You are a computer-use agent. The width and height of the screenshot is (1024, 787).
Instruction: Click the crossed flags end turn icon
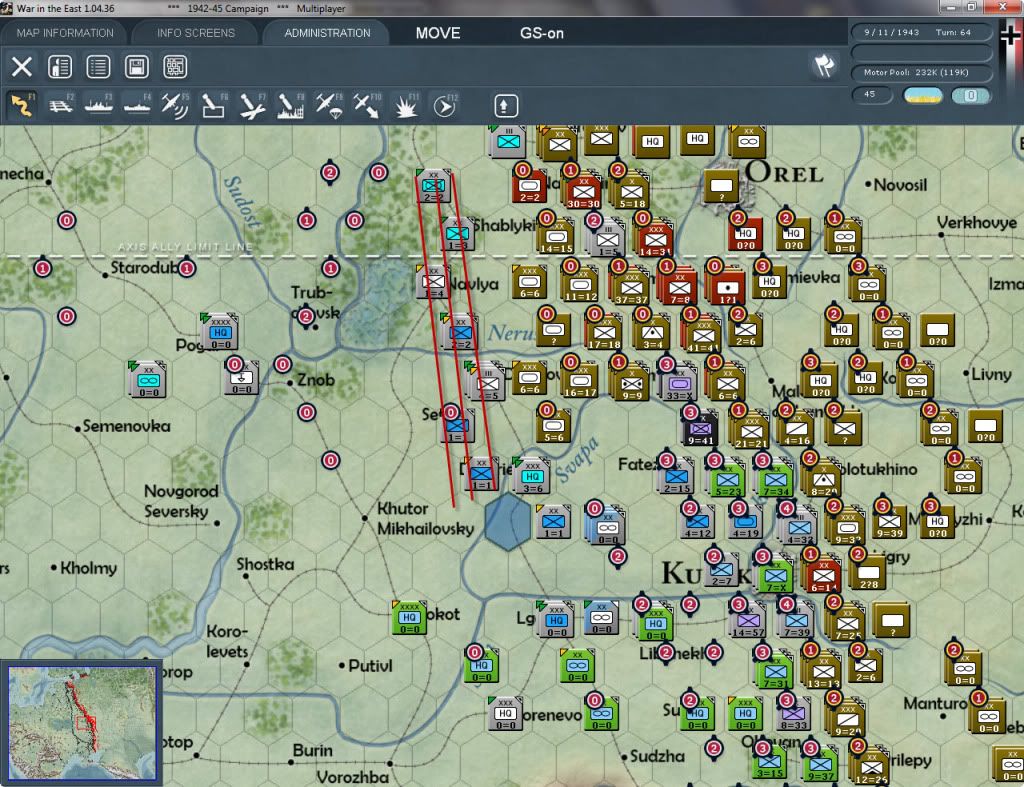(x=824, y=66)
